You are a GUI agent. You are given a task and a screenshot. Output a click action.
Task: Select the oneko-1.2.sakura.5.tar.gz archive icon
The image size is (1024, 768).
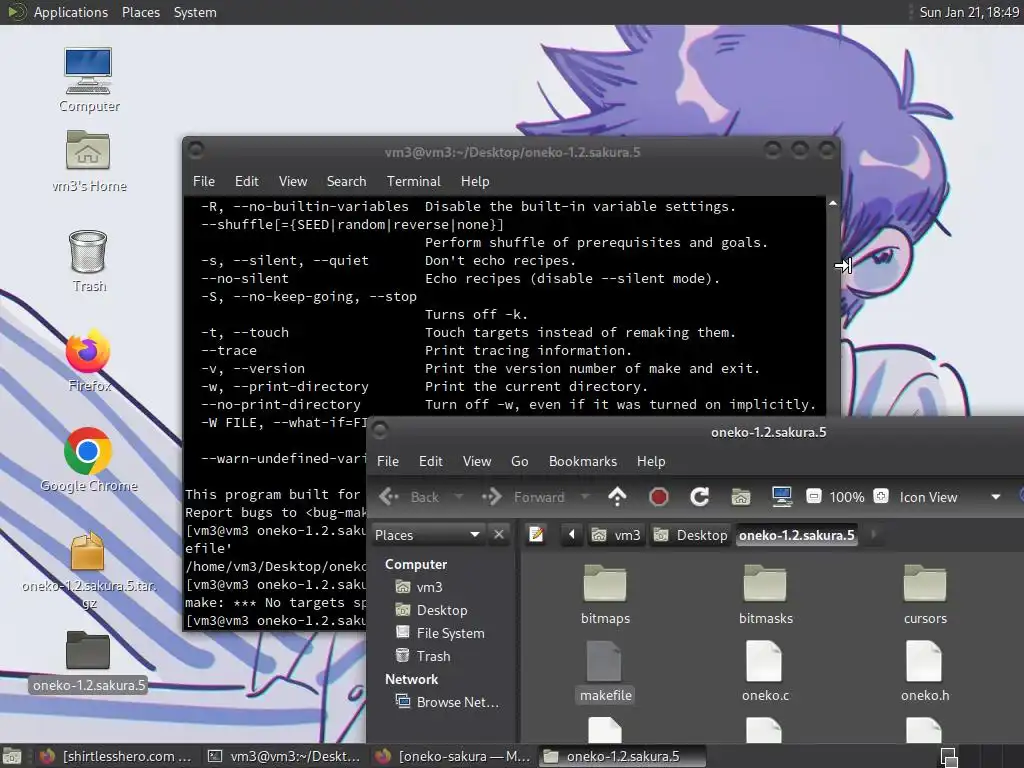click(x=88, y=569)
